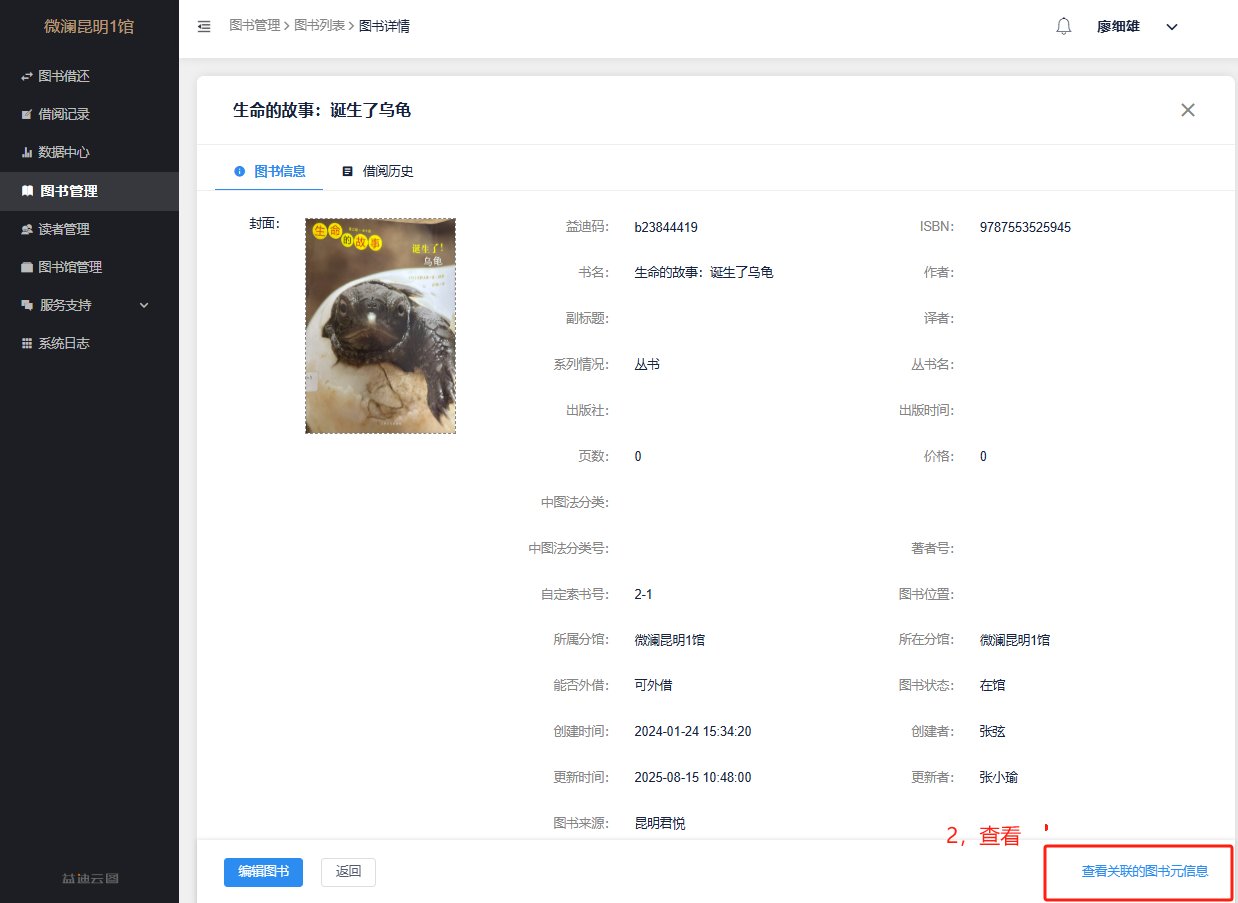Switch to the 借阅历史 tab

tap(378, 171)
